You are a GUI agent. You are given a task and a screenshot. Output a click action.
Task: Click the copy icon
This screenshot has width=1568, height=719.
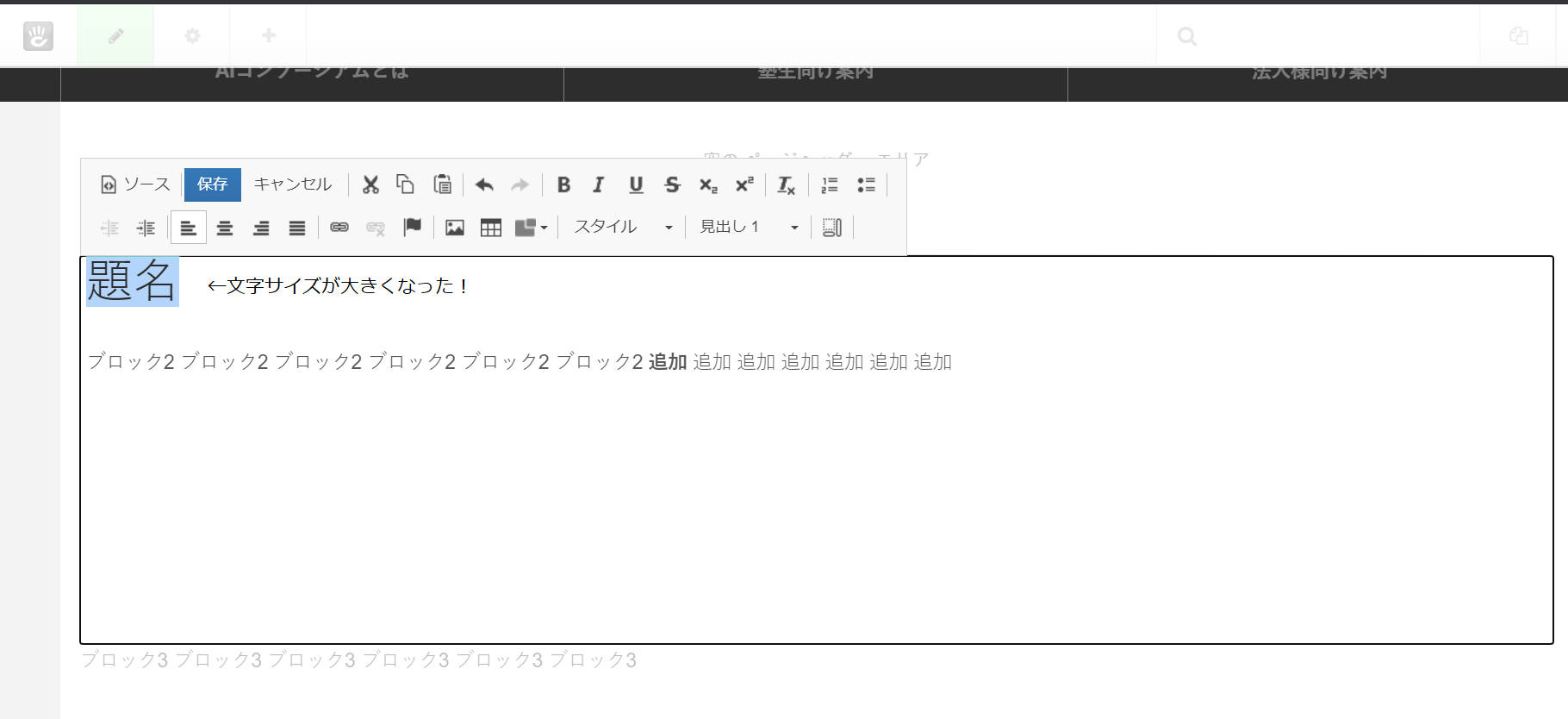click(x=405, y=184)
